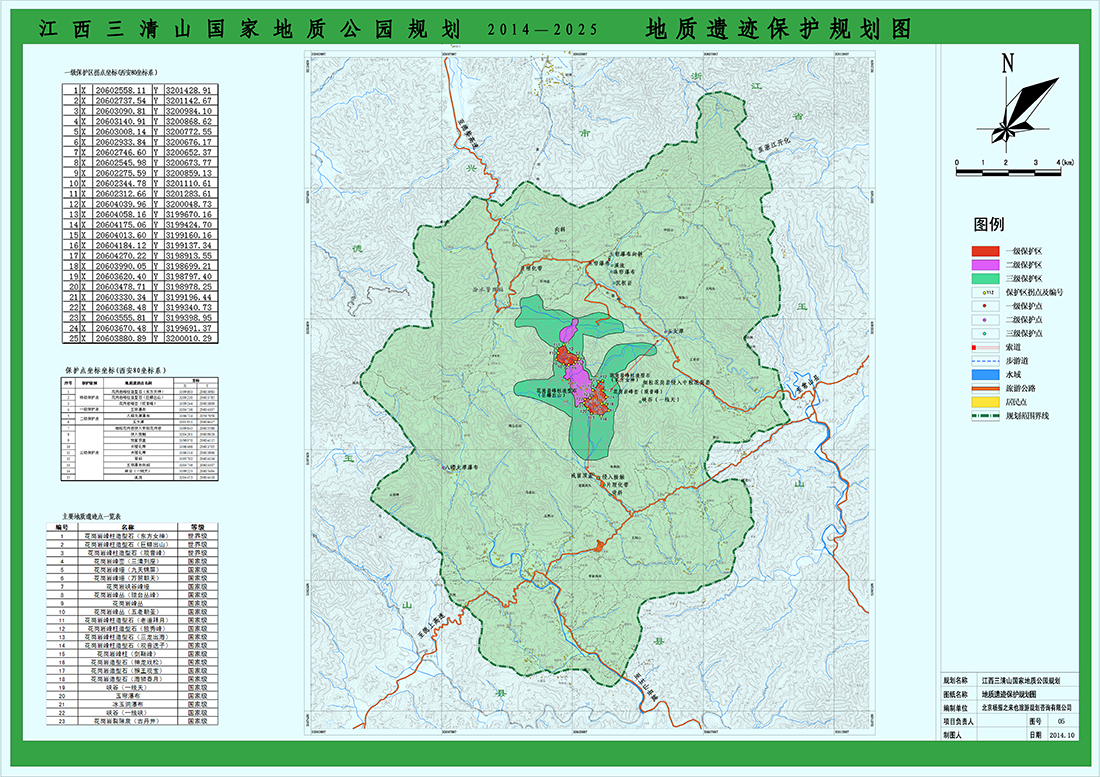Click the 三级保护点 green dot legend symbol

click(x=984, y=333)
